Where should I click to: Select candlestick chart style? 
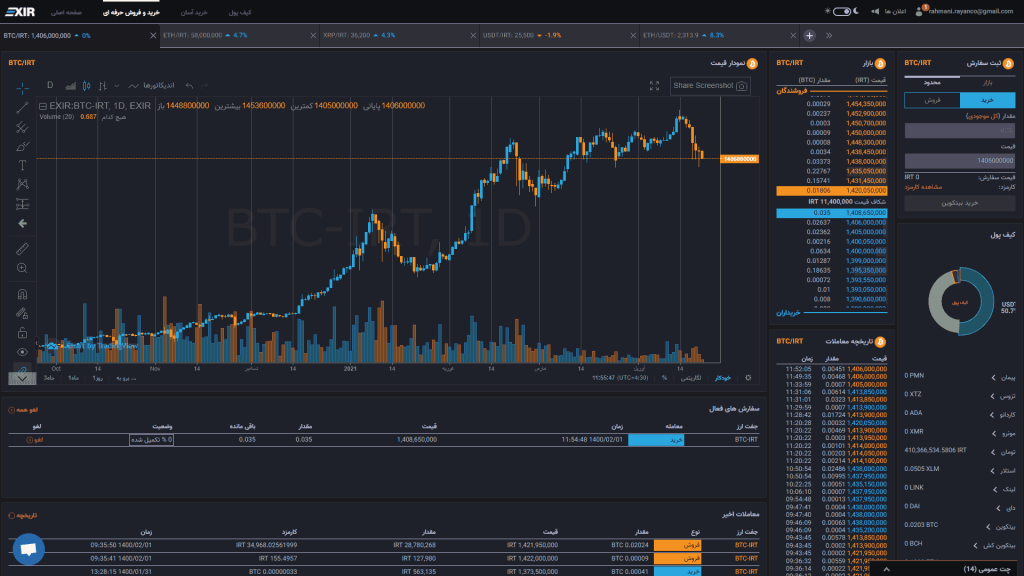coord(86,86)
